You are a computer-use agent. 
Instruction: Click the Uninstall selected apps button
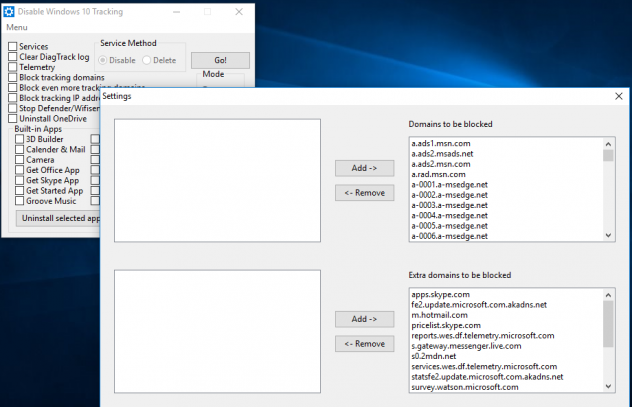[58, 218]
